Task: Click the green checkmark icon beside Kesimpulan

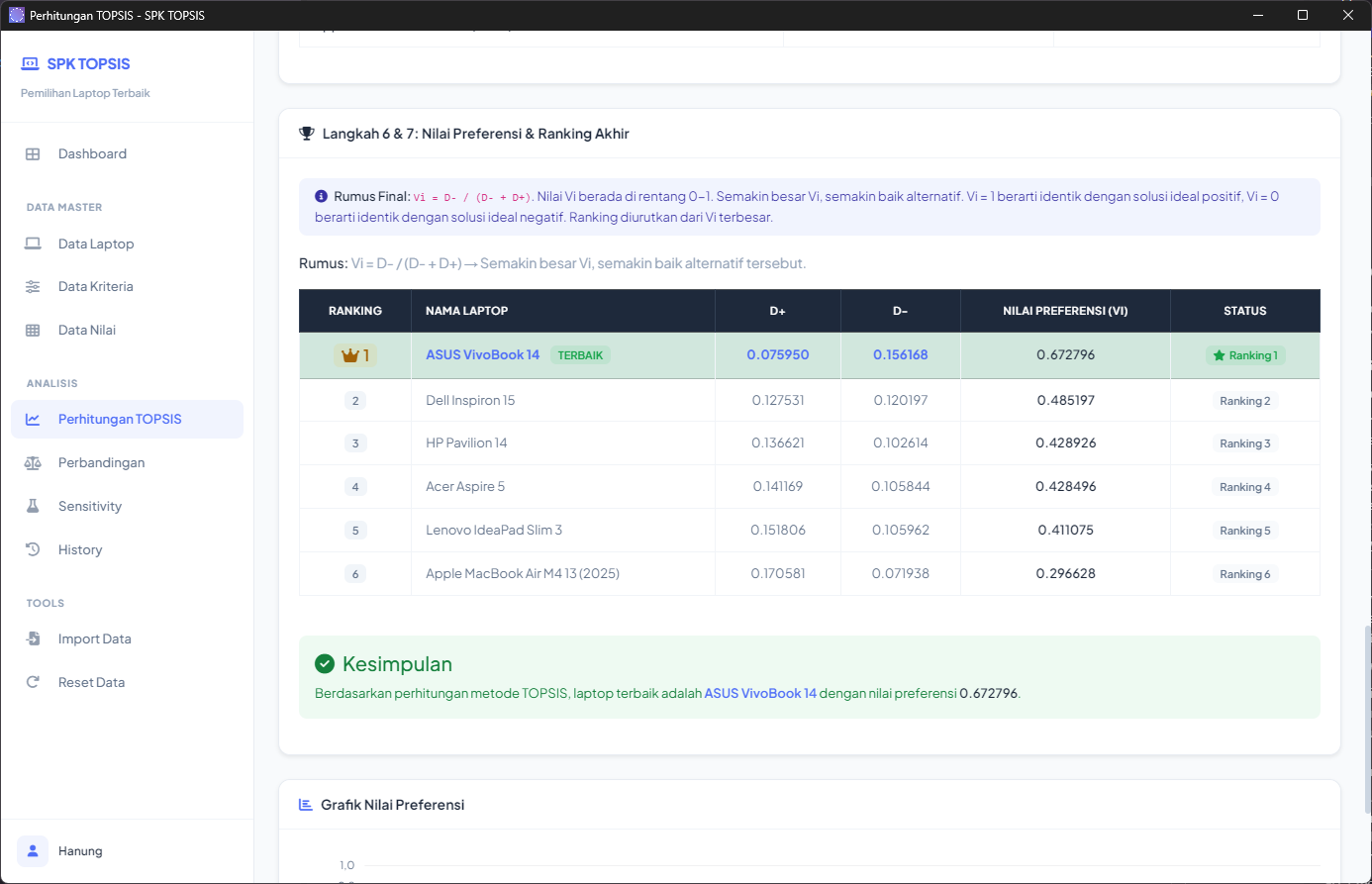Action: 325,664
